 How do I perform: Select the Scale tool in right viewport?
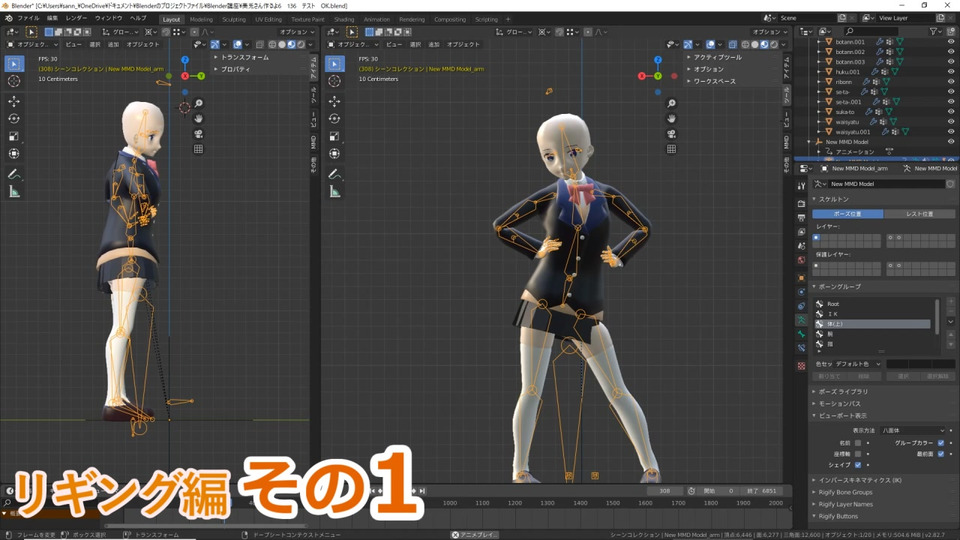(337, 136)
